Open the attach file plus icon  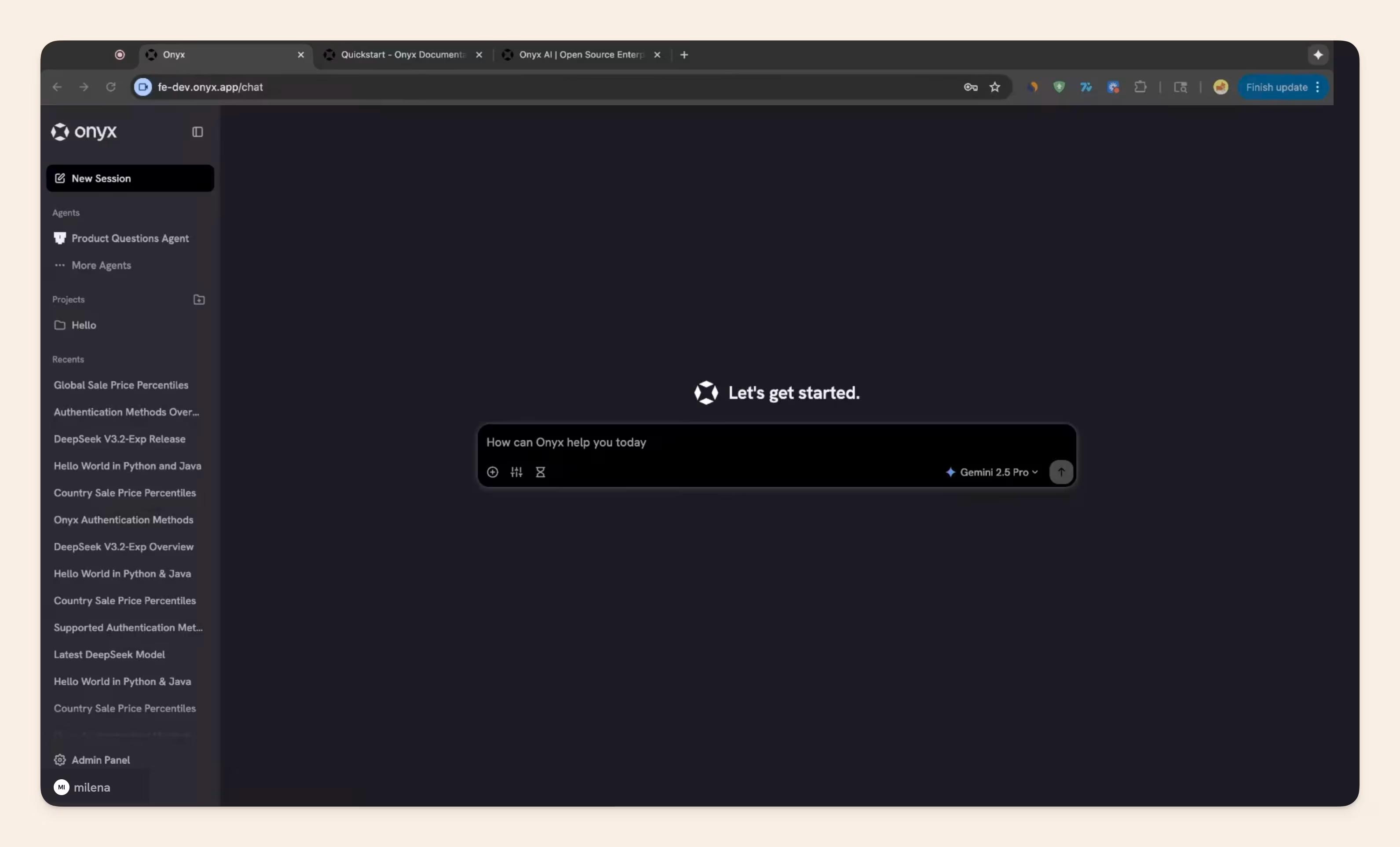click(493, 472)
